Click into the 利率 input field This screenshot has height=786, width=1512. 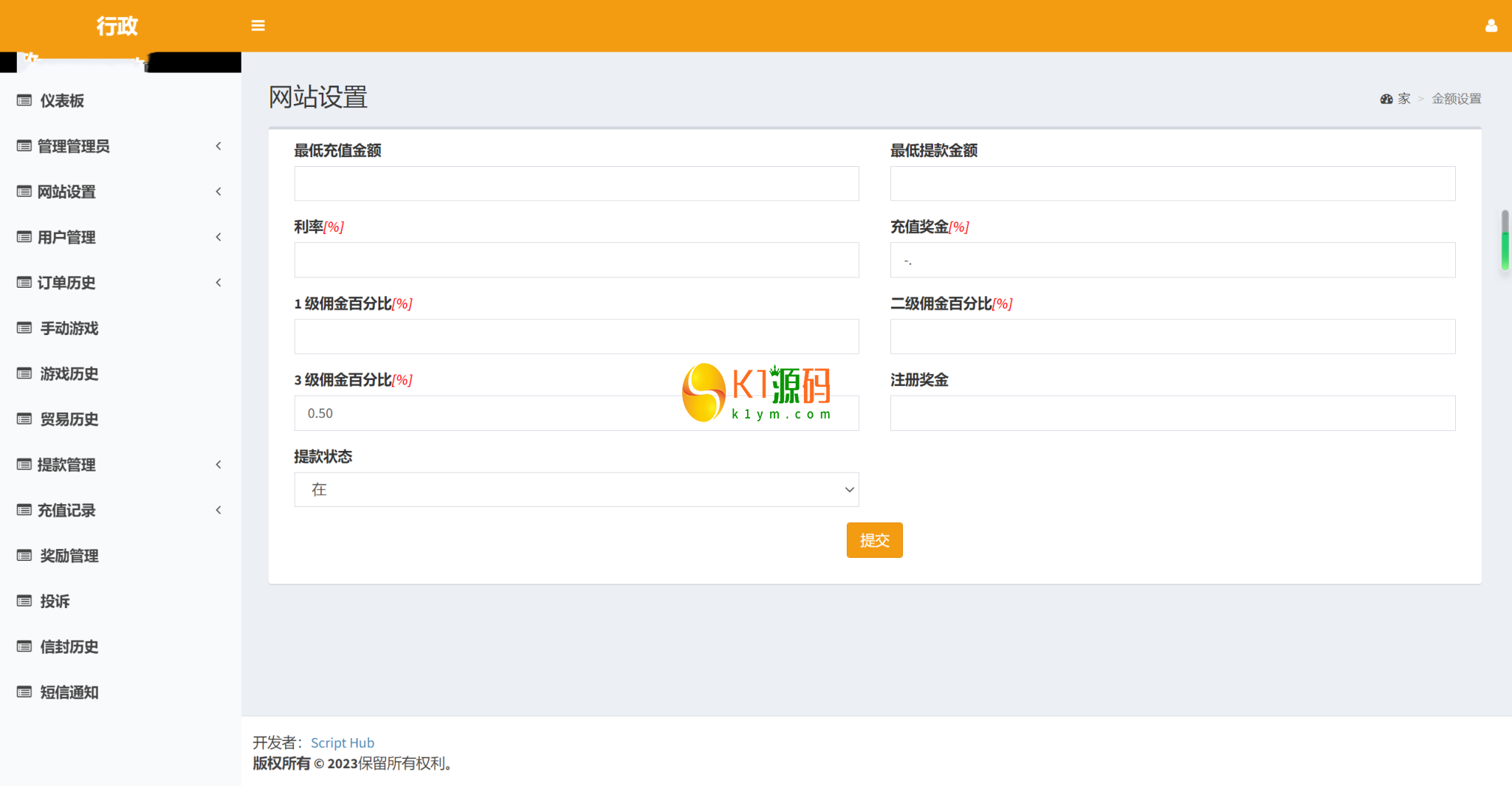coord(577,260)
